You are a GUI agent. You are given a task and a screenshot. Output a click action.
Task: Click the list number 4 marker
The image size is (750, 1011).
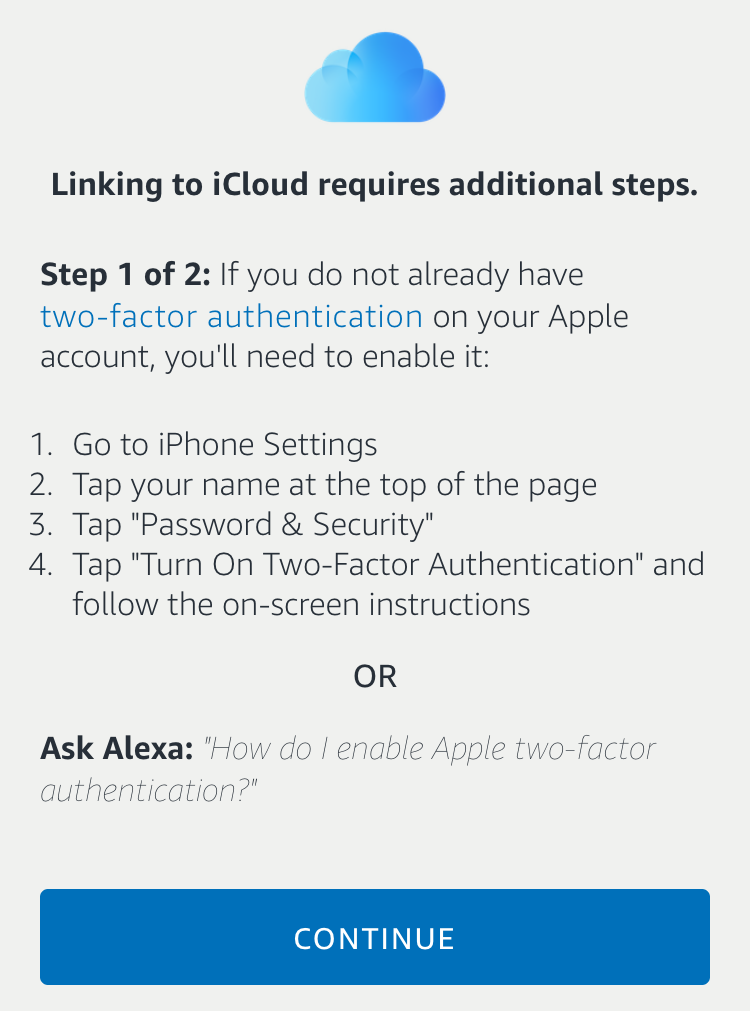point(41,565)
